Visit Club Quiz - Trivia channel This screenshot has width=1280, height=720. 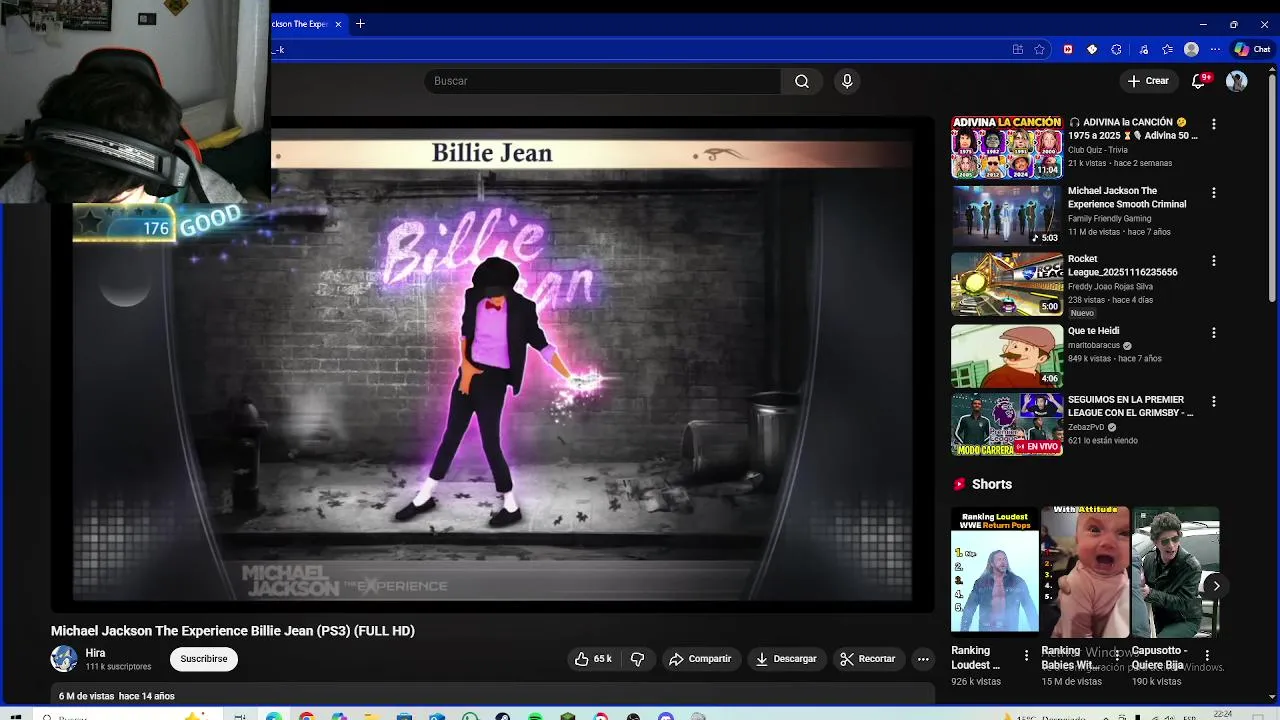tap(1098, 150)
